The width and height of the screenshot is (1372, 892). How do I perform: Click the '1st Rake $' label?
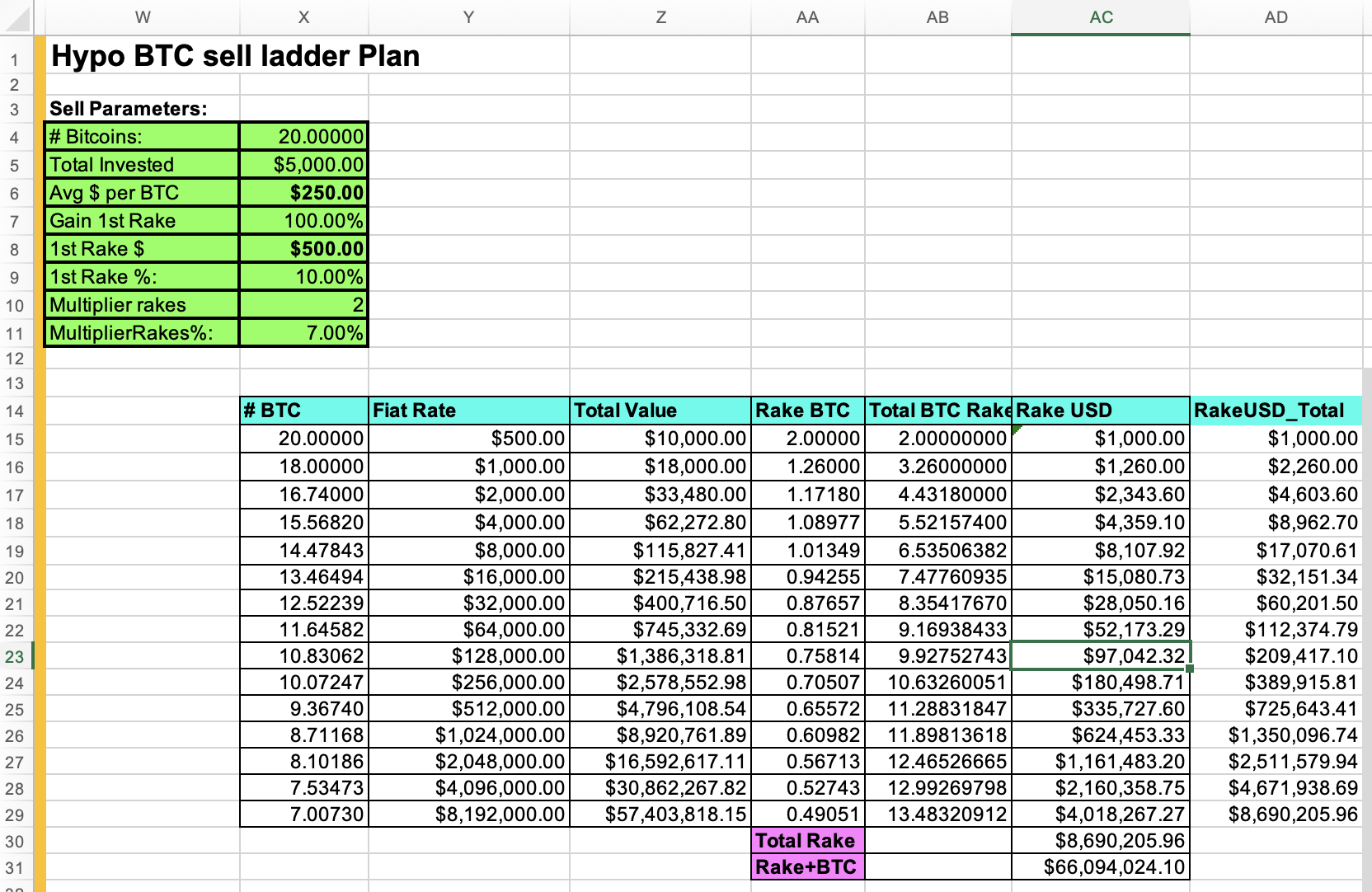[x=142, y=249]
